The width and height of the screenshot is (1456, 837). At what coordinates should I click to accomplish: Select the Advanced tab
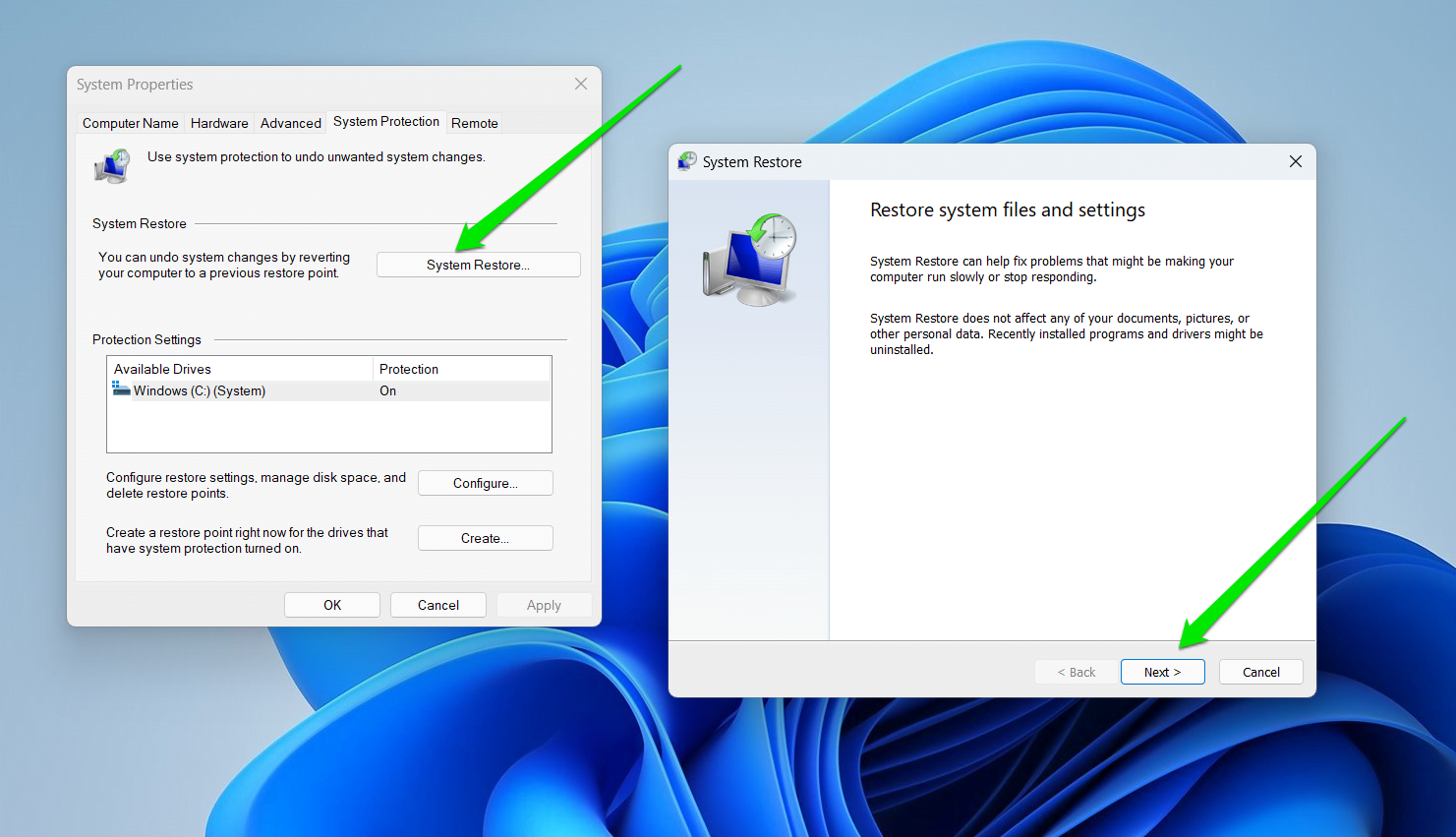[x=290, y=122]
